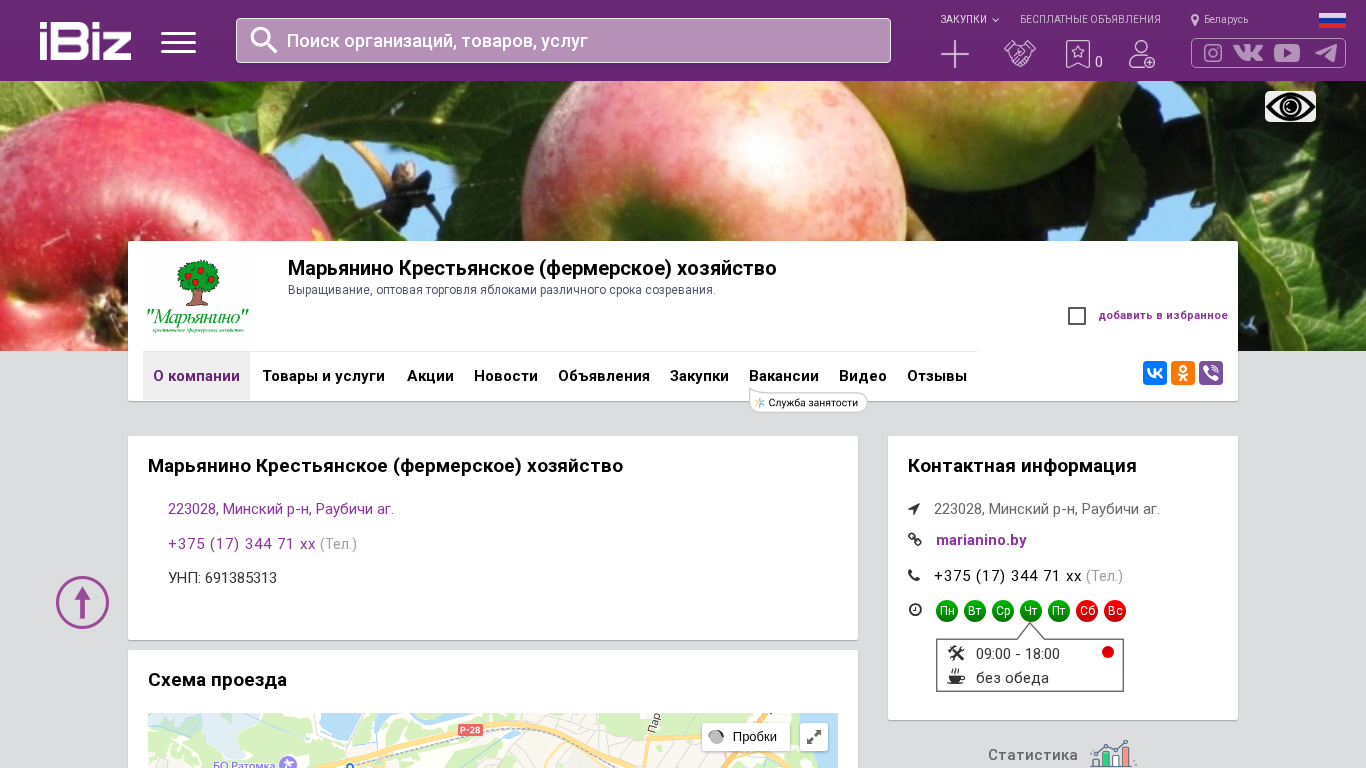
Task: Click the 09:00 - 18:00 hours text
Action: [1018, 654]
